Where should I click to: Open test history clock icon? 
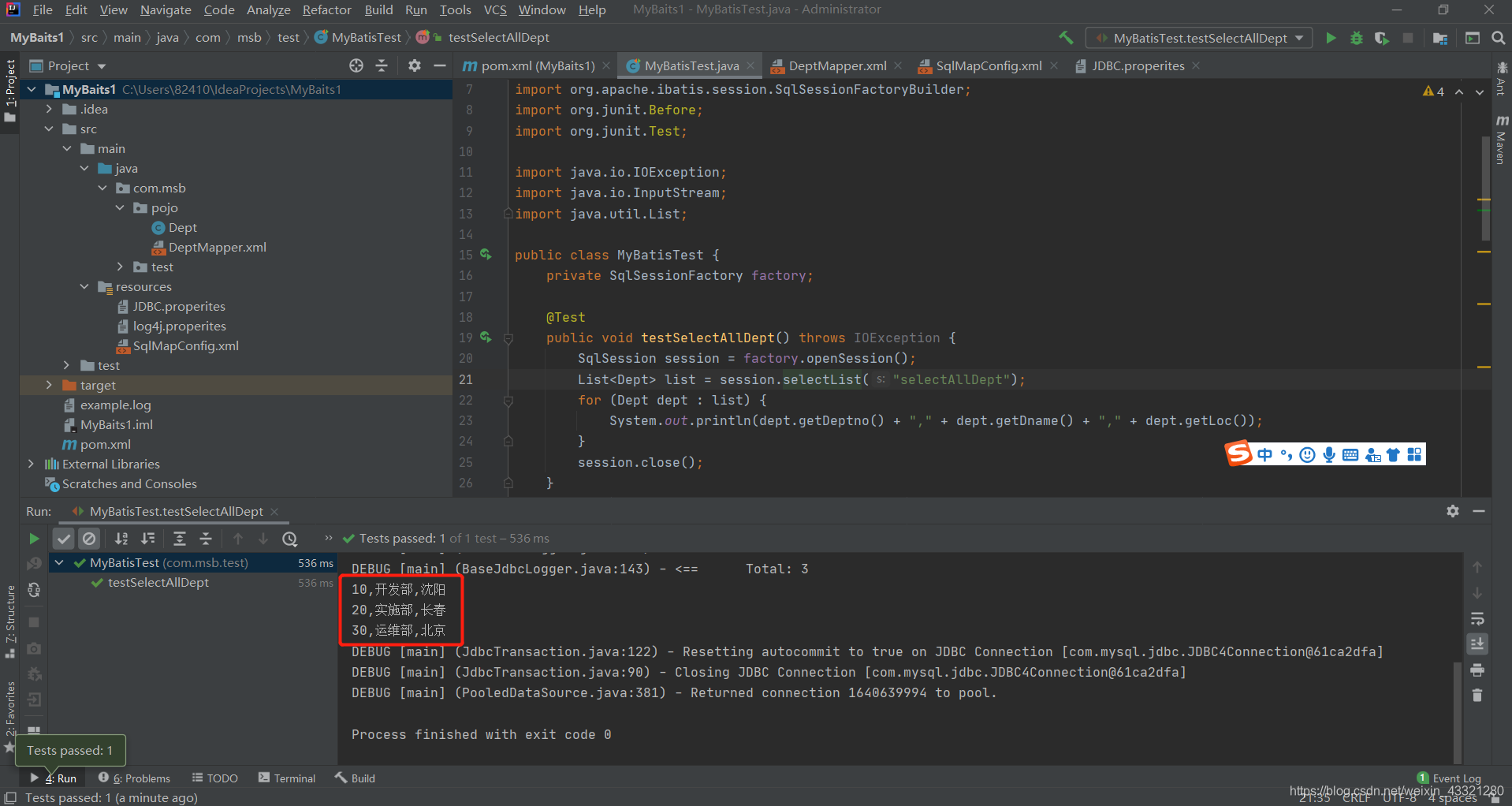coord(290,539)
